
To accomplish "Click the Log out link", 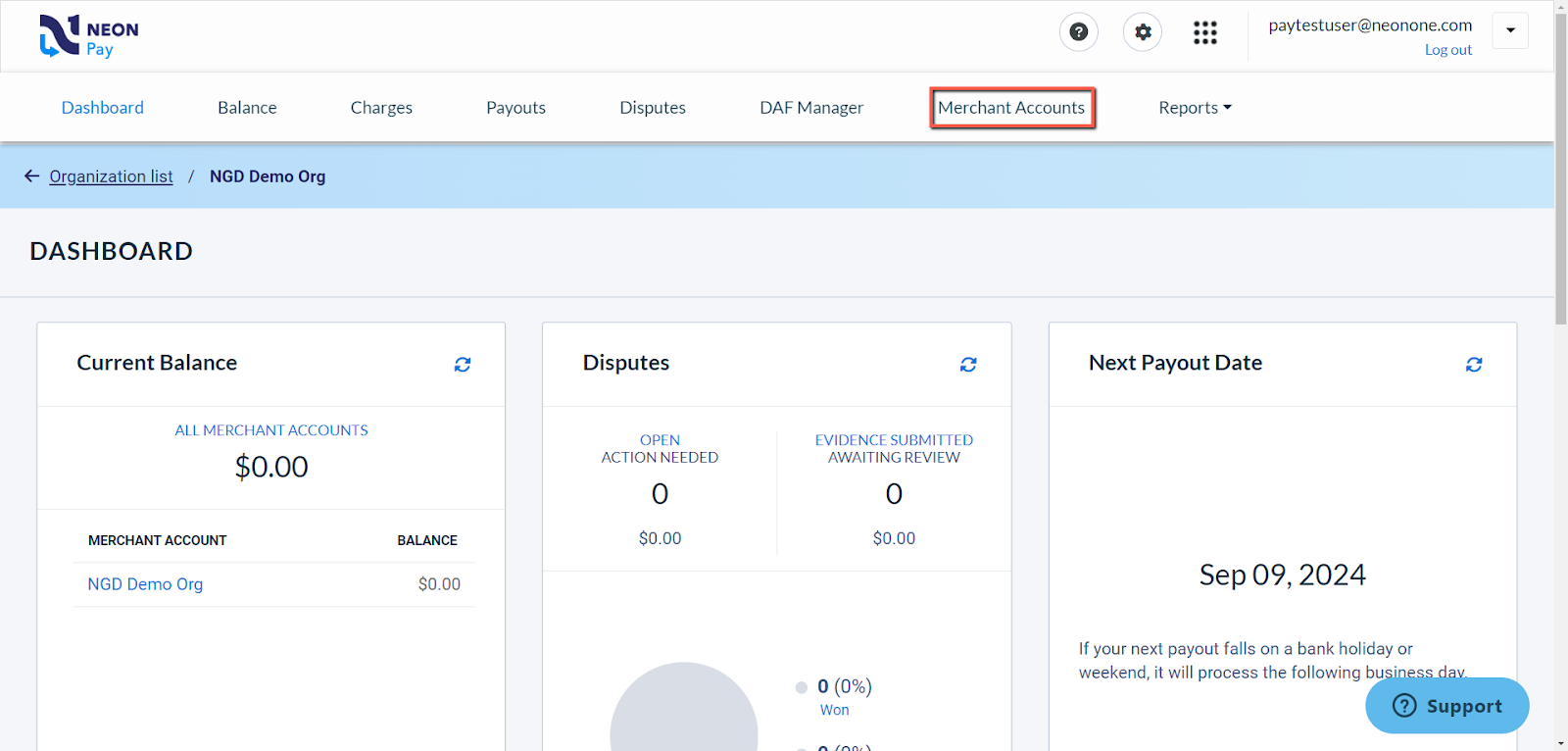I will [1448, 50].
